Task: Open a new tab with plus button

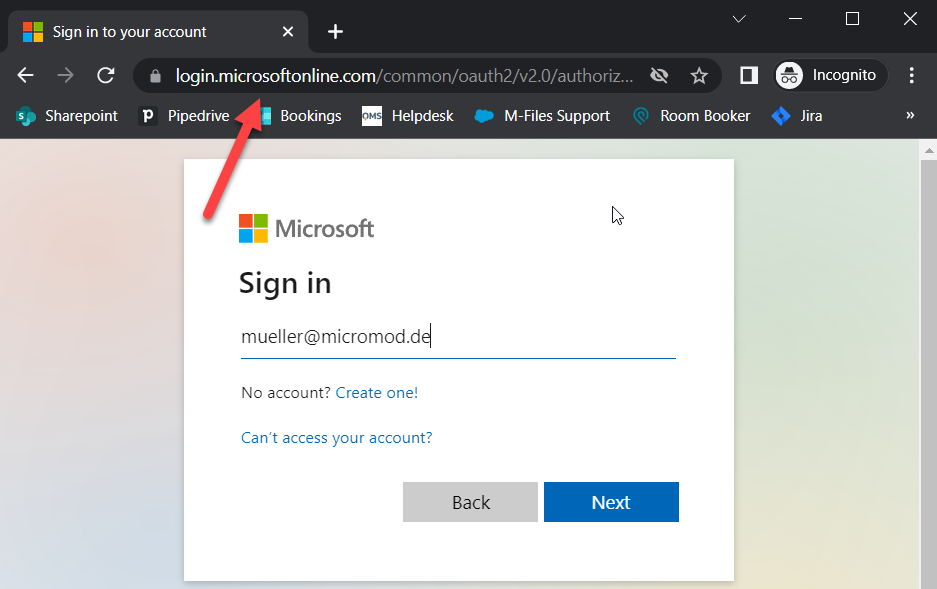Action: pyautogui.click(x=335, y=32)
